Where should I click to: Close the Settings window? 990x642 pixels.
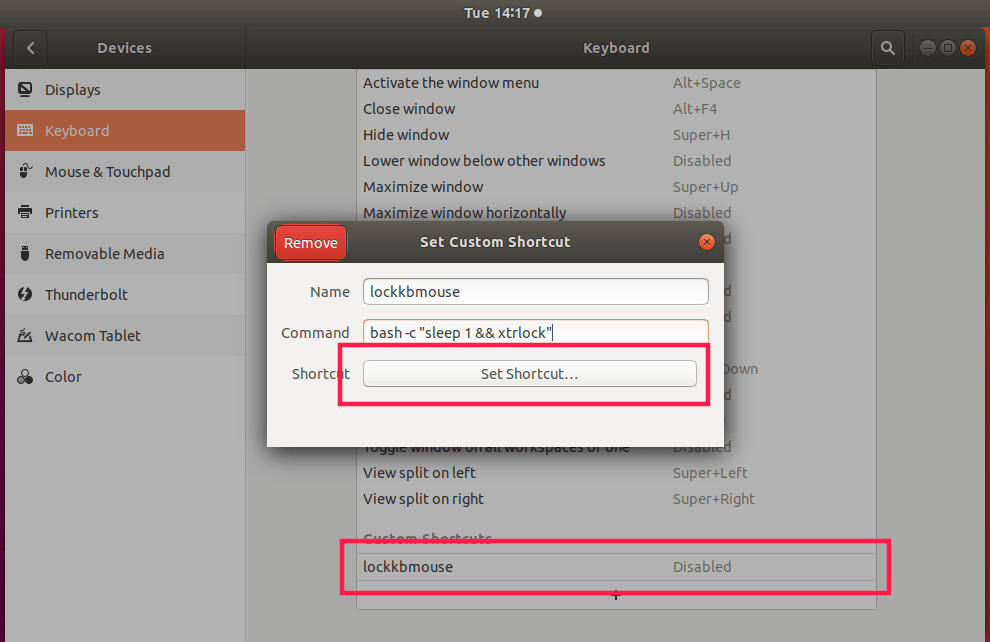[968, 48]
